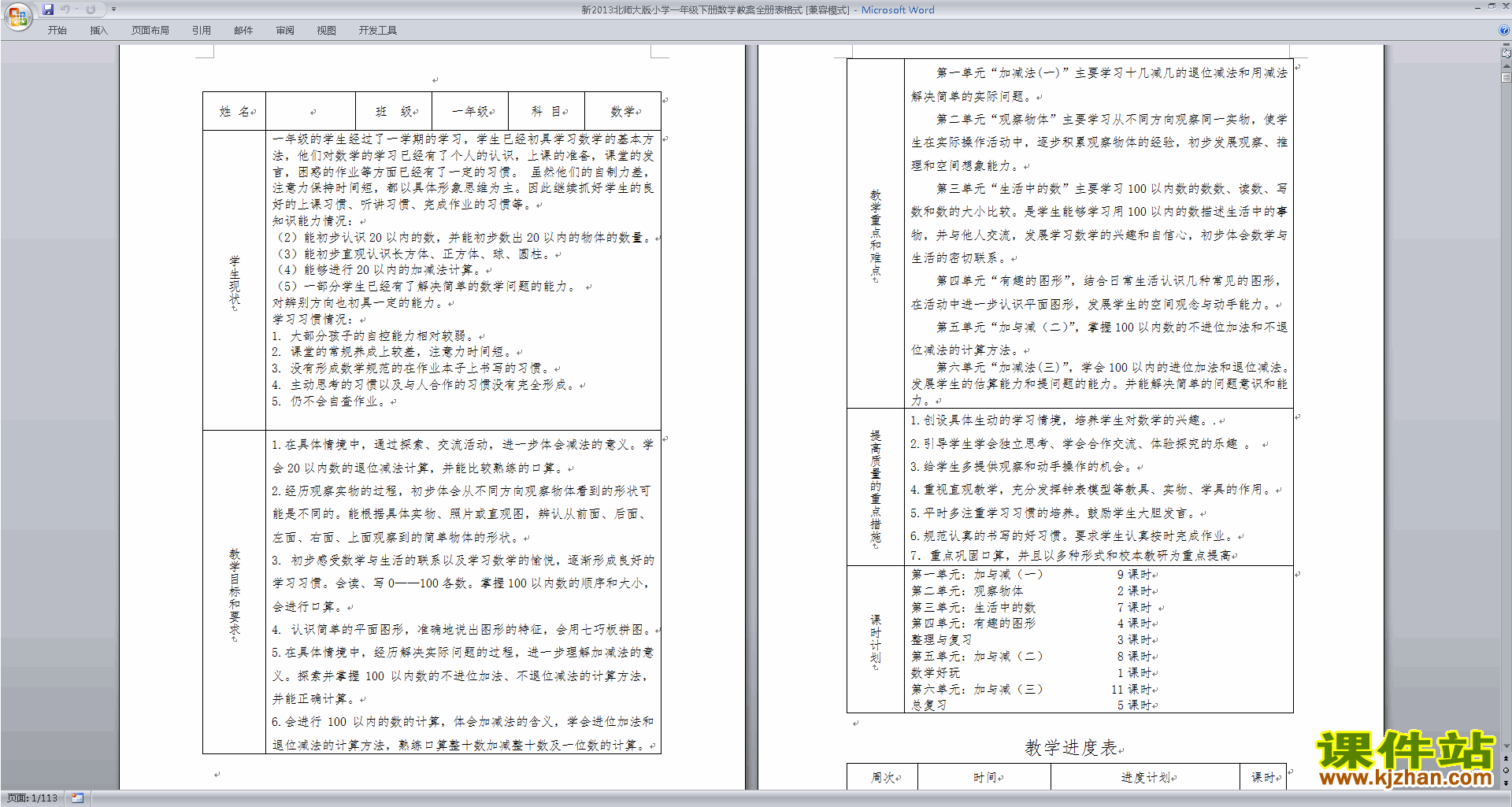Image resolution: width=1512 pixels, height=807 pixels.
Task: Click the page 1/113 indicator in status bar
Action: coord(32,798)
